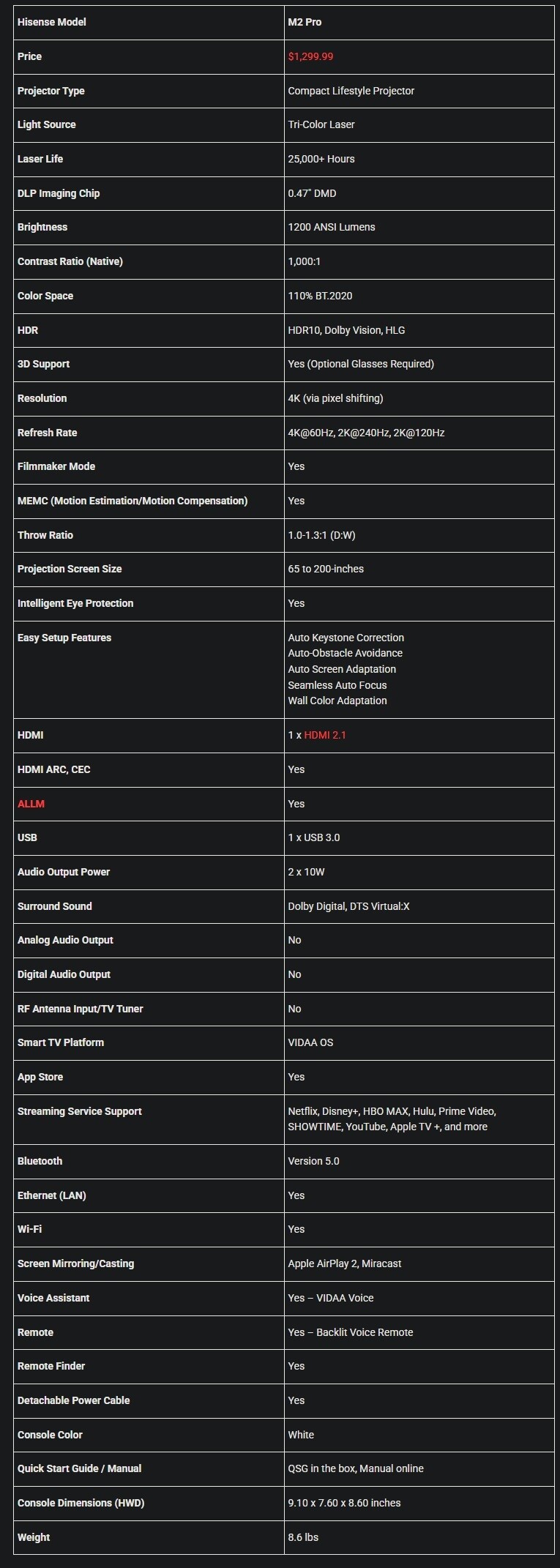Select the Wall Color Adaptation line
The image size is (560, 1568).
click(x=337, y=701)
